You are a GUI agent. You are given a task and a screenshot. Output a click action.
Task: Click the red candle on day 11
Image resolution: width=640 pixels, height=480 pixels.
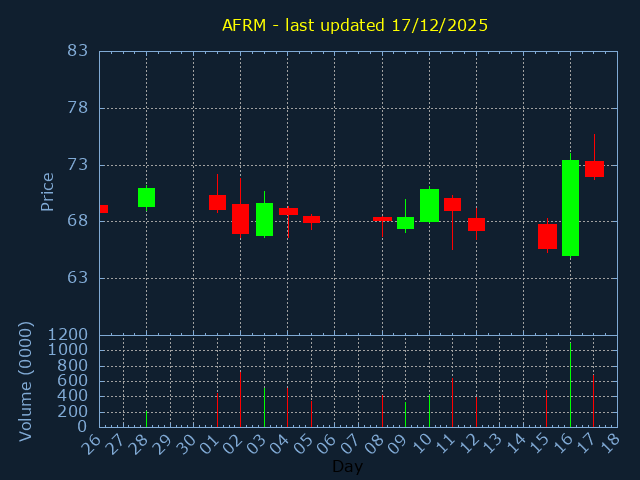(x=452, y=204)
